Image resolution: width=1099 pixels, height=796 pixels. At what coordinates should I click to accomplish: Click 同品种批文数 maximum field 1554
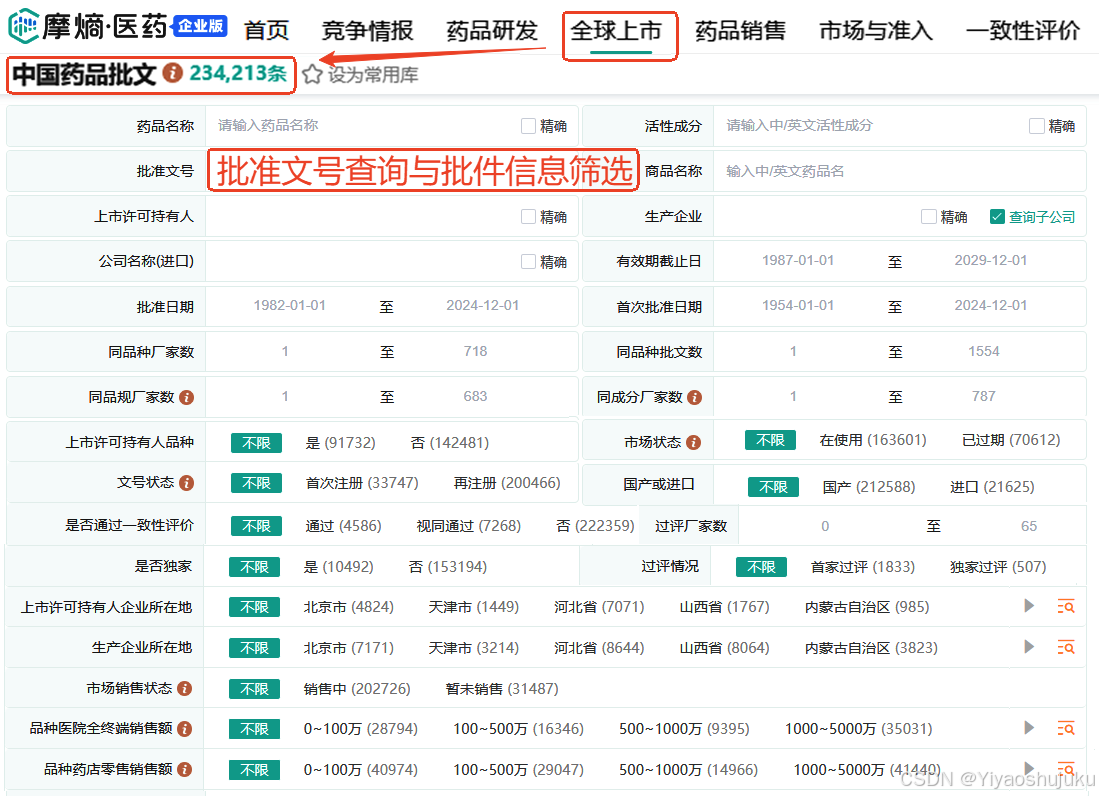983,351
